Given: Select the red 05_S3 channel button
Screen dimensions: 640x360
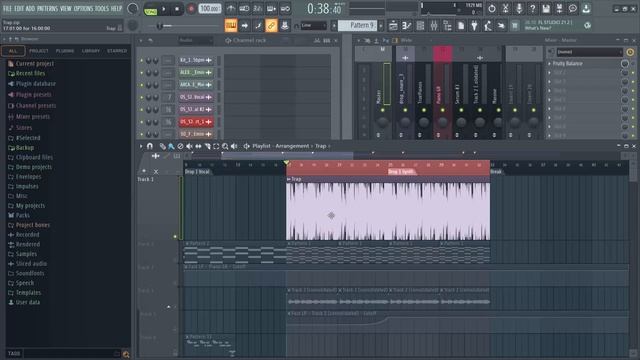Looking at the screenshot, I should coord(196,122).
